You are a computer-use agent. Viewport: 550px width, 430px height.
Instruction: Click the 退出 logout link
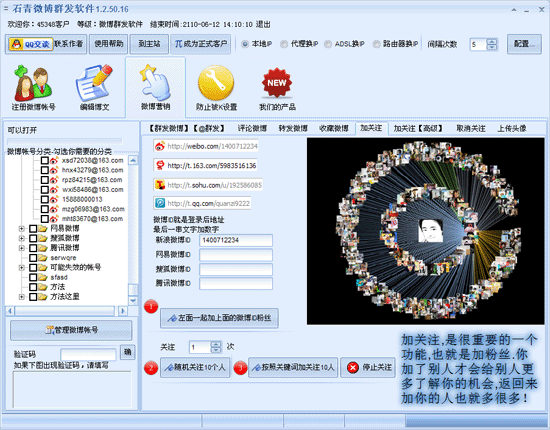click(x=263, y=24)
